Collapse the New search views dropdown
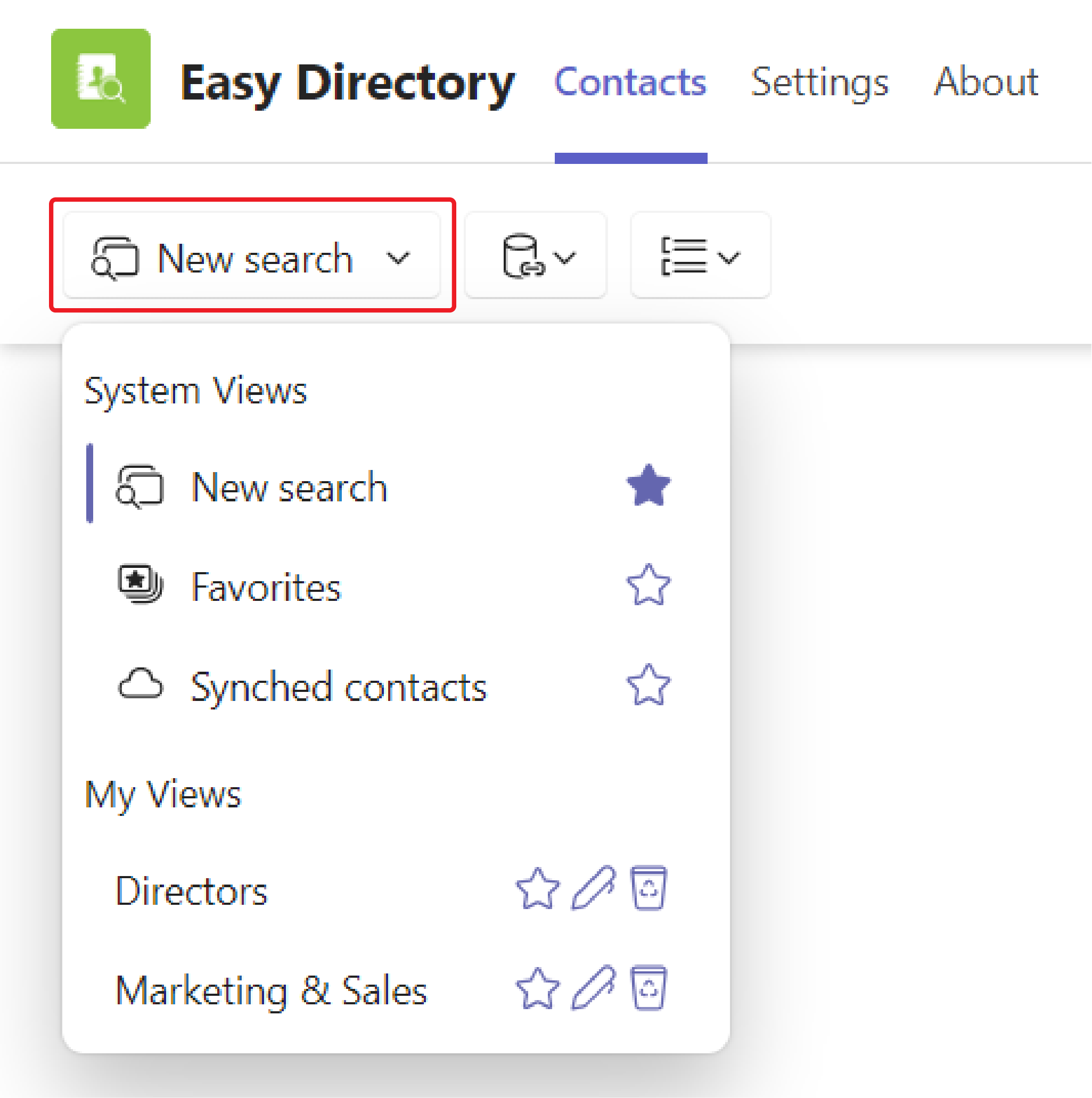 pyautogui.click(x=252, y=255)
